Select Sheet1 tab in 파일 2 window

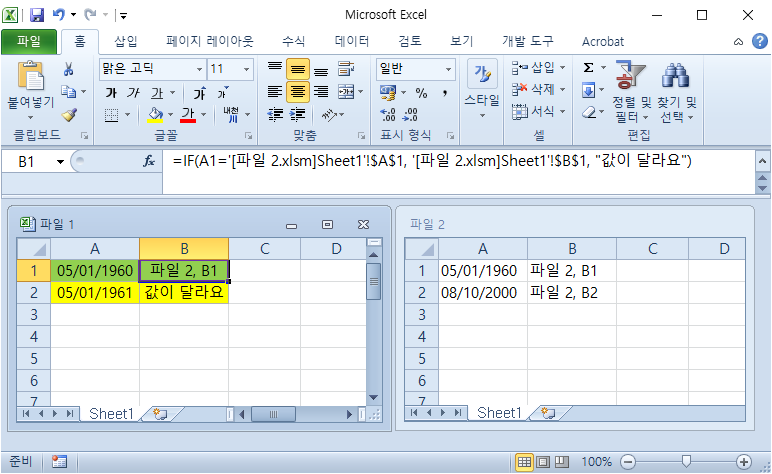coord(499,412)
